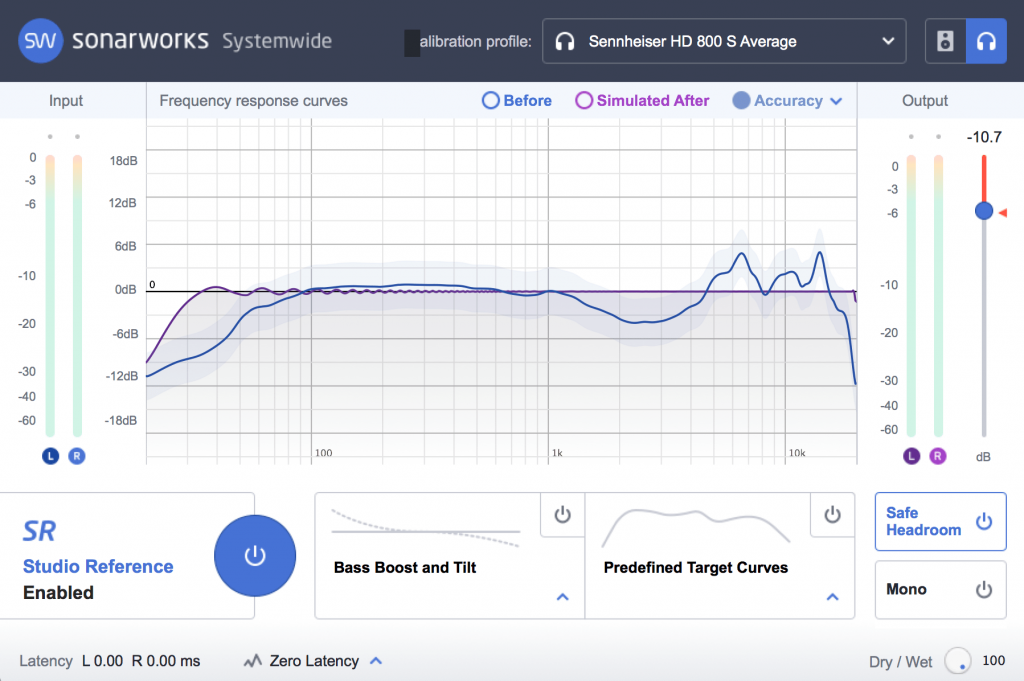Image resolution: width=1024 pixels, height=681 pixels.
Task: Enable Bass Boost and Tilt power icon
Action: (x=562, y=514)
